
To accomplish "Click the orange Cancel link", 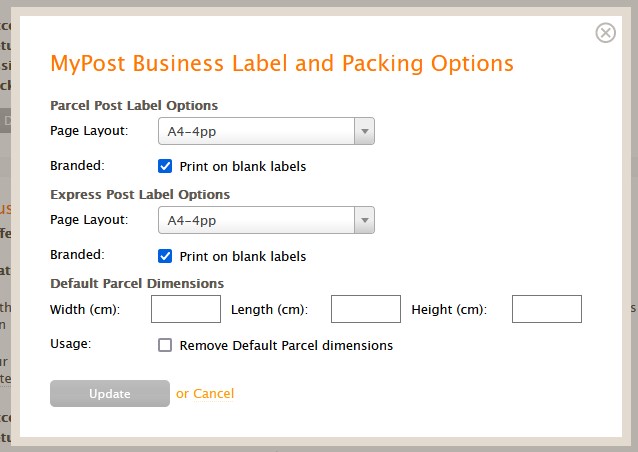I will [214, 393].
